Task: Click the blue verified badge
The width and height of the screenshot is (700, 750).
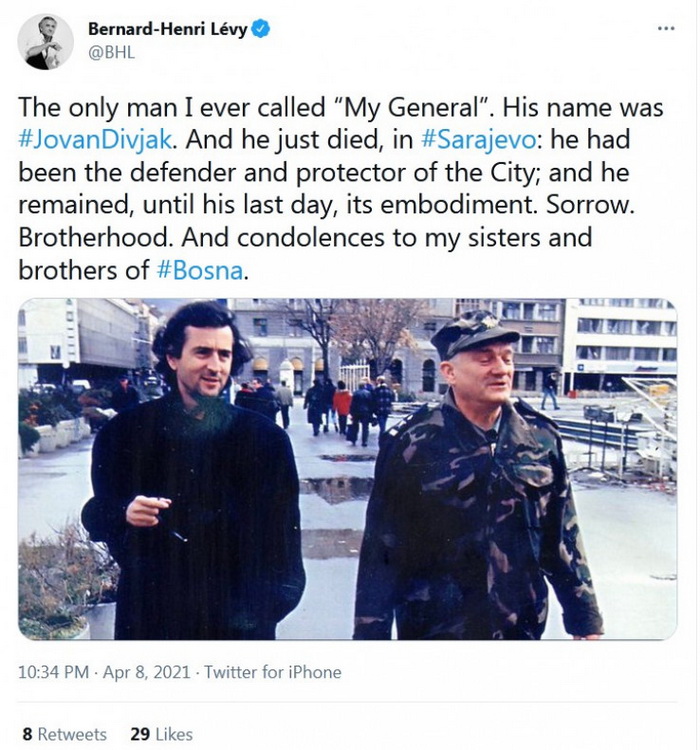Action: [261, 29]
